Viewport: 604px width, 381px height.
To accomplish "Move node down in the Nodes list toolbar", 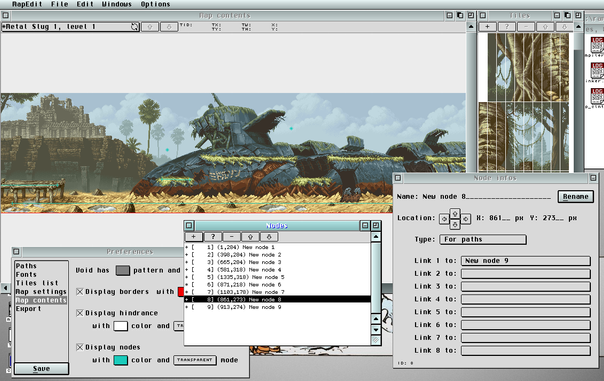I will point(269,237).
